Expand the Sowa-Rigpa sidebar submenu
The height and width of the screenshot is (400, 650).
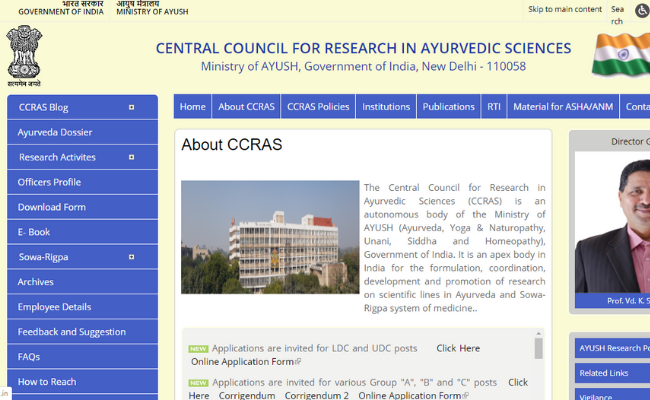(x=131, y=257)
